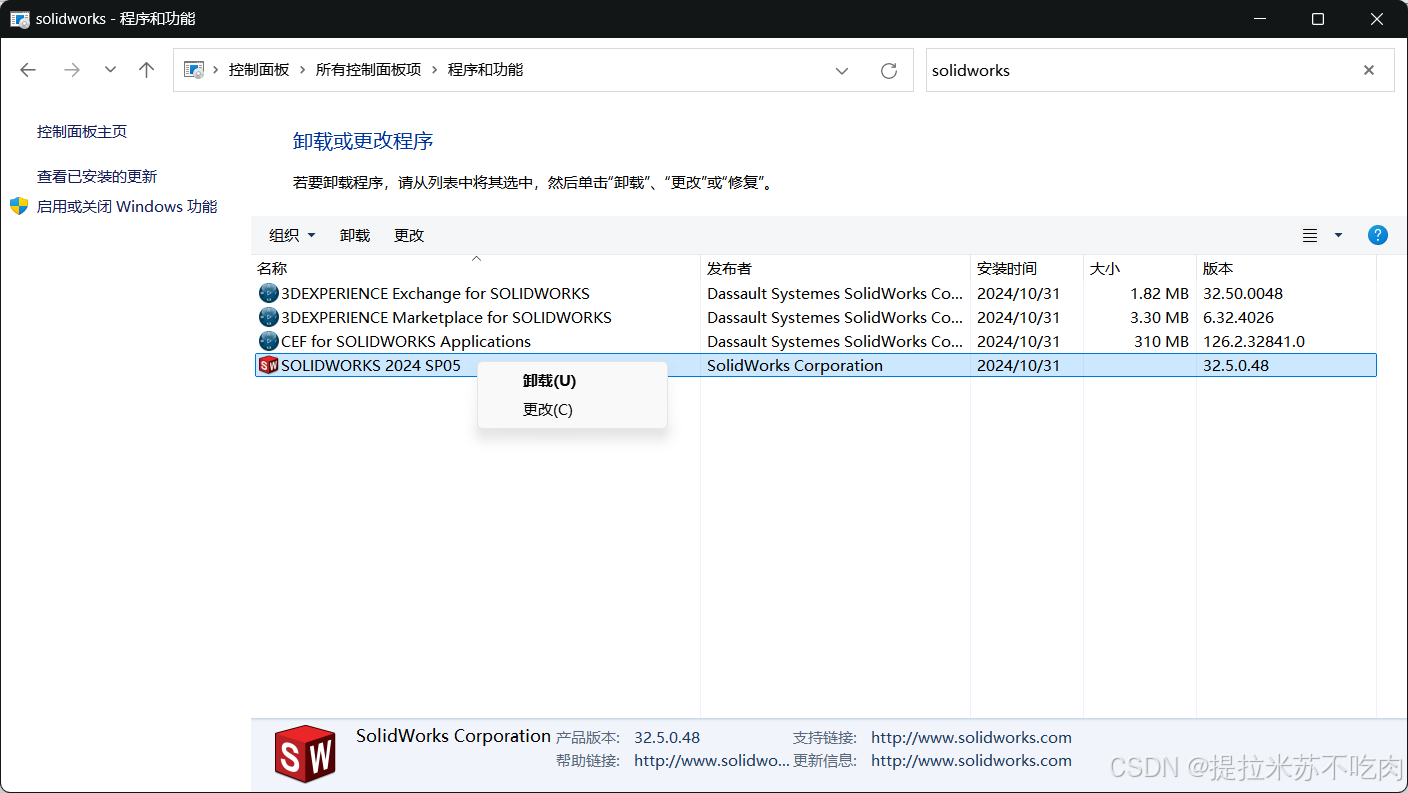
Task: Open help with the blue question icon
Action: [1377, 235]
